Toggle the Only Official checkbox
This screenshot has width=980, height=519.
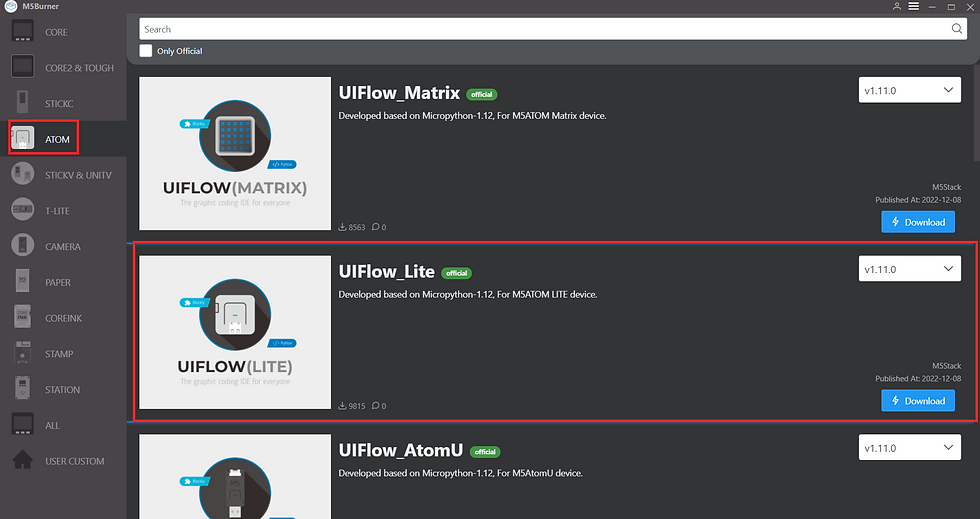(146, 51)
